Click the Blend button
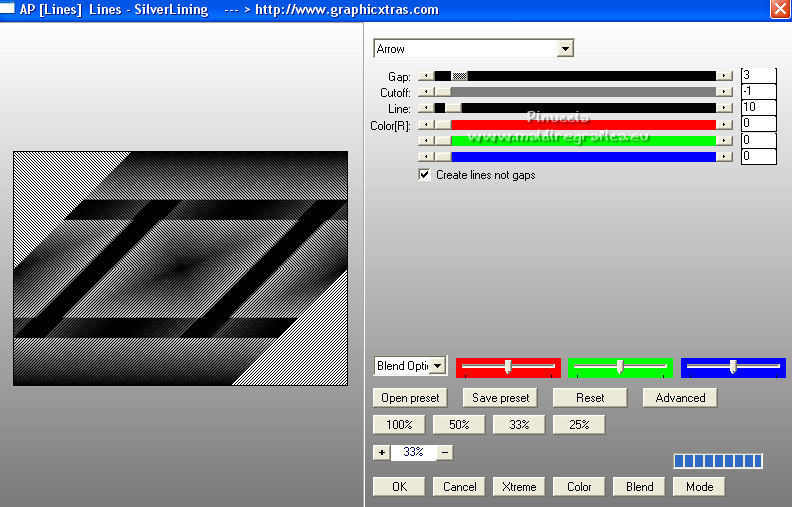This screenshot has height=507, width=792. click(639, 487)
